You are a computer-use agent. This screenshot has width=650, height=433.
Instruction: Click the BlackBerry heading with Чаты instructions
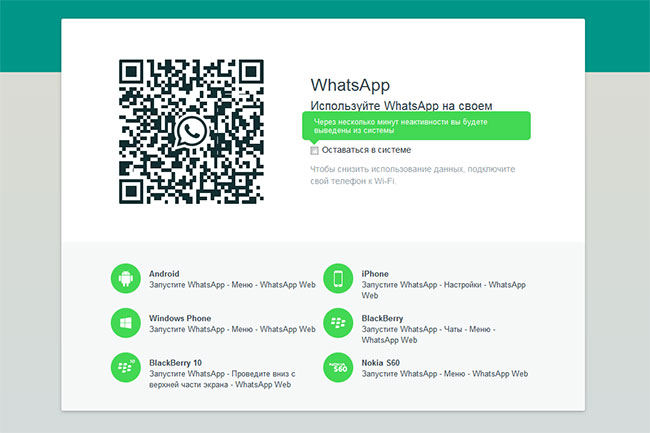point(382,318)
